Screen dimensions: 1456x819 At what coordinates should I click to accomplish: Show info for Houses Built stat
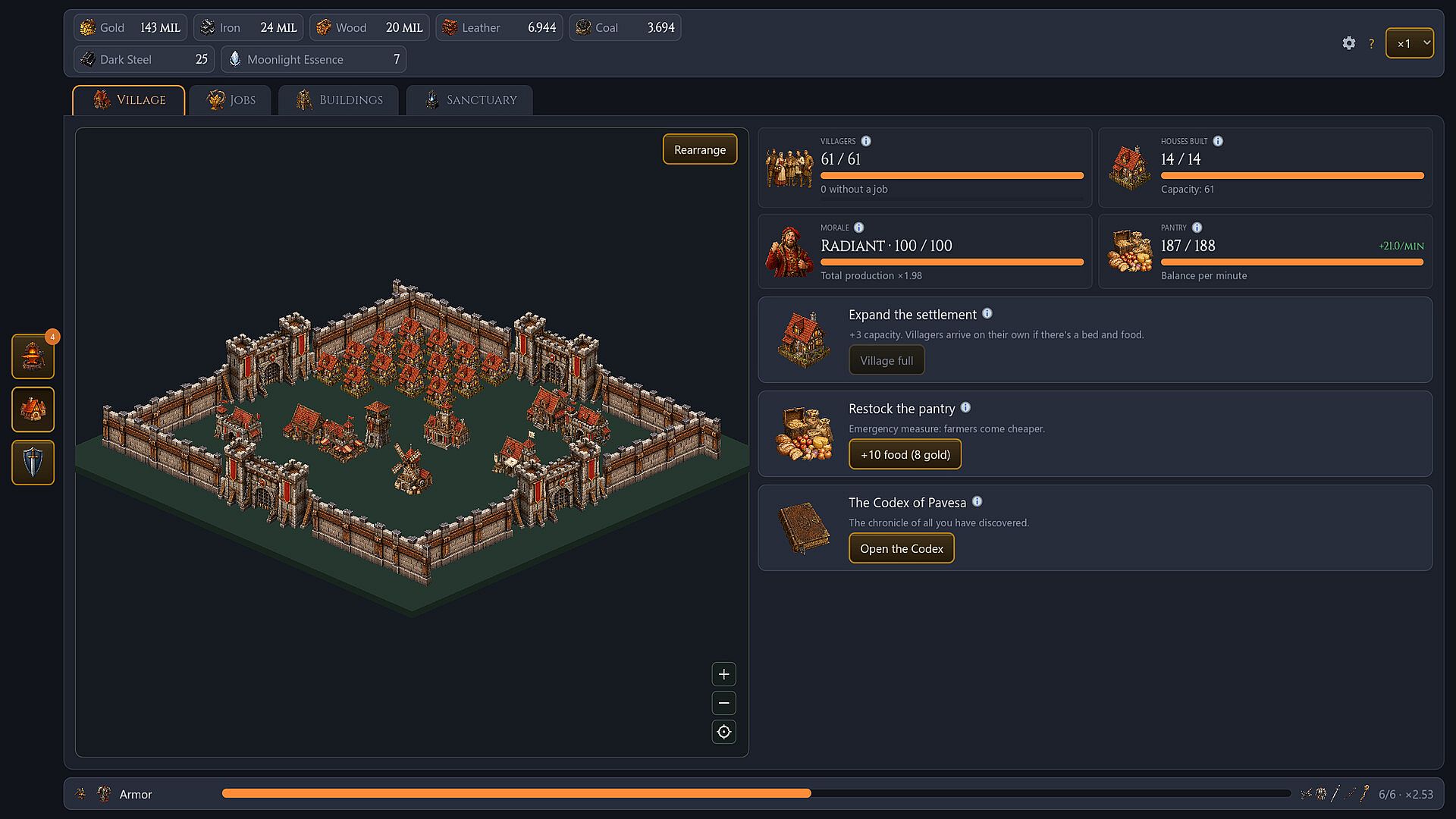(x=1218, y=141)
